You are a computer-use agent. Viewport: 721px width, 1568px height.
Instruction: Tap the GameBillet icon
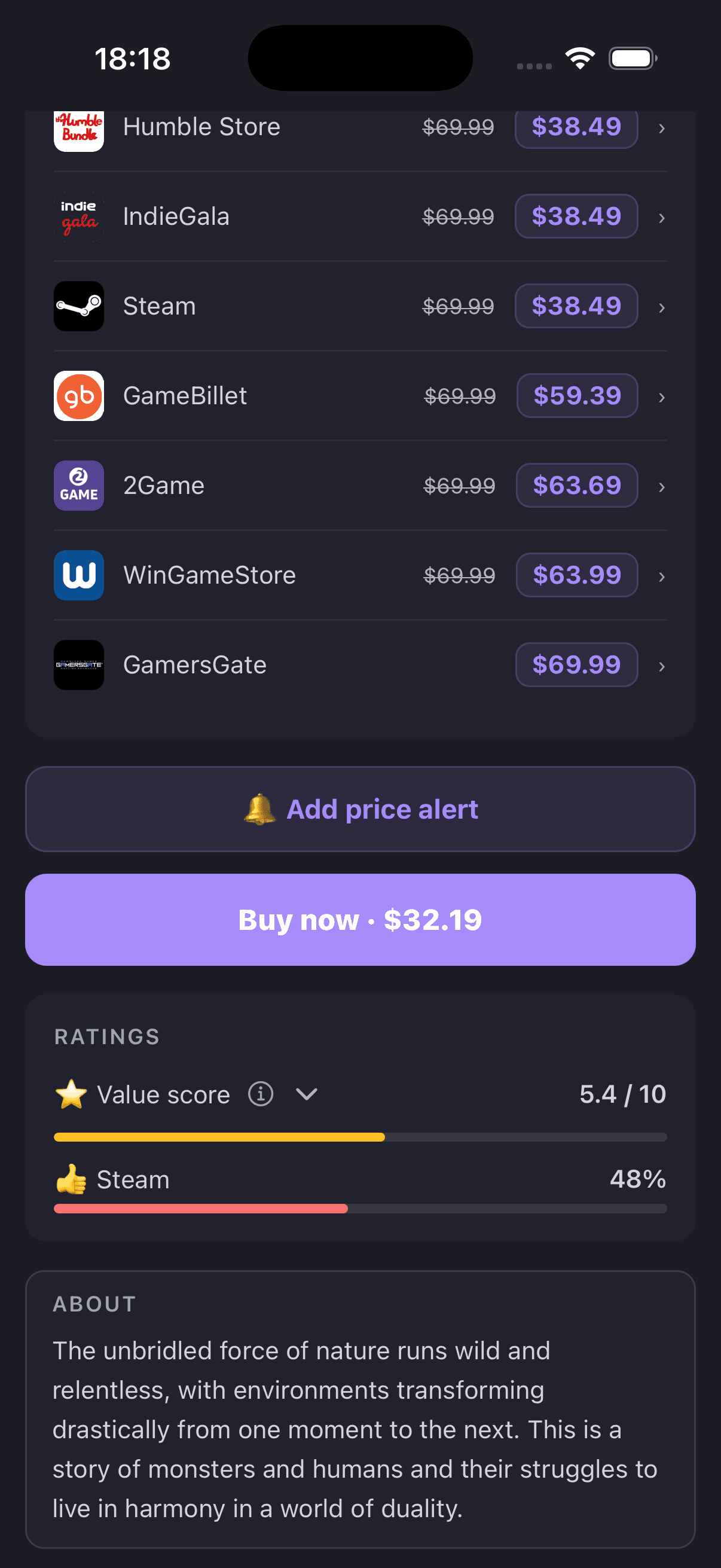click(x=78, y=396)
